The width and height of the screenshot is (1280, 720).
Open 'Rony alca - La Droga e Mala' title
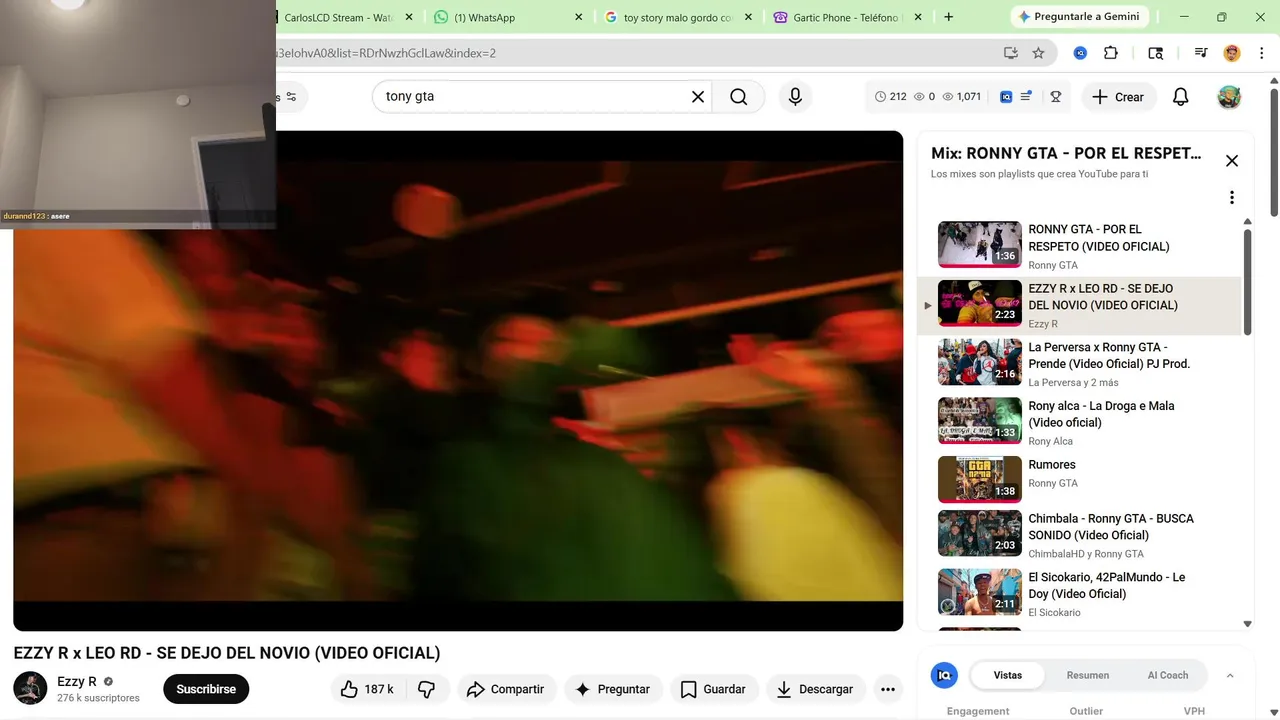point(1101,414)
